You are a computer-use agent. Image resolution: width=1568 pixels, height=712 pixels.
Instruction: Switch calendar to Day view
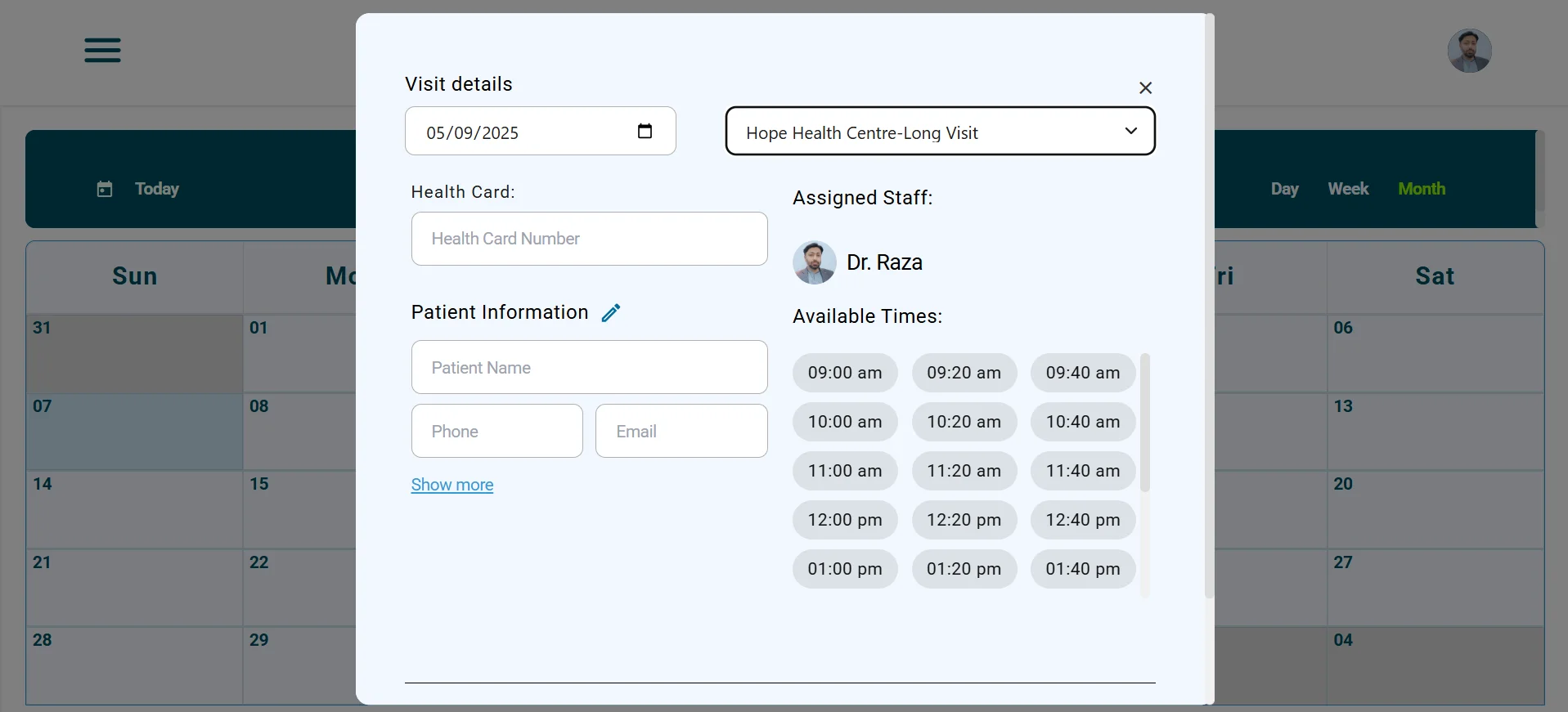tap(1284, 189)
